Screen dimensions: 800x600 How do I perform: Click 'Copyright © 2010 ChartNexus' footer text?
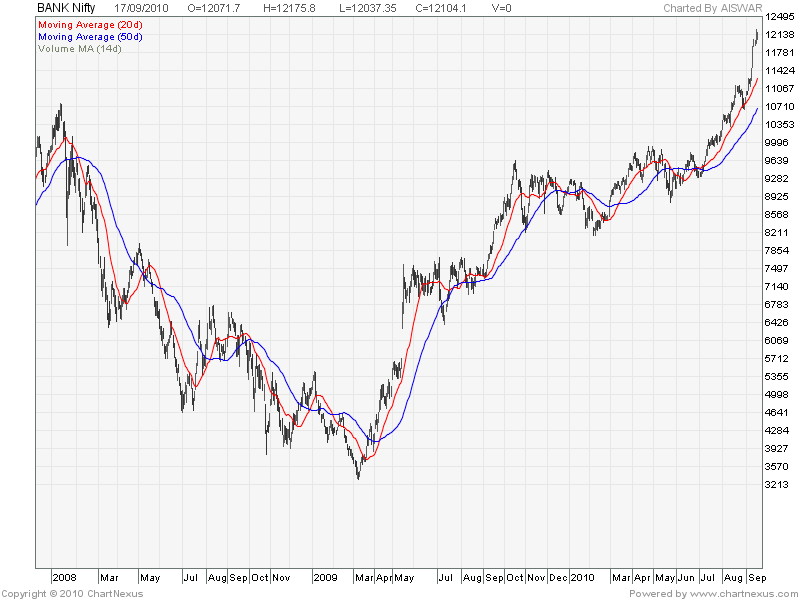click(72, 594)
